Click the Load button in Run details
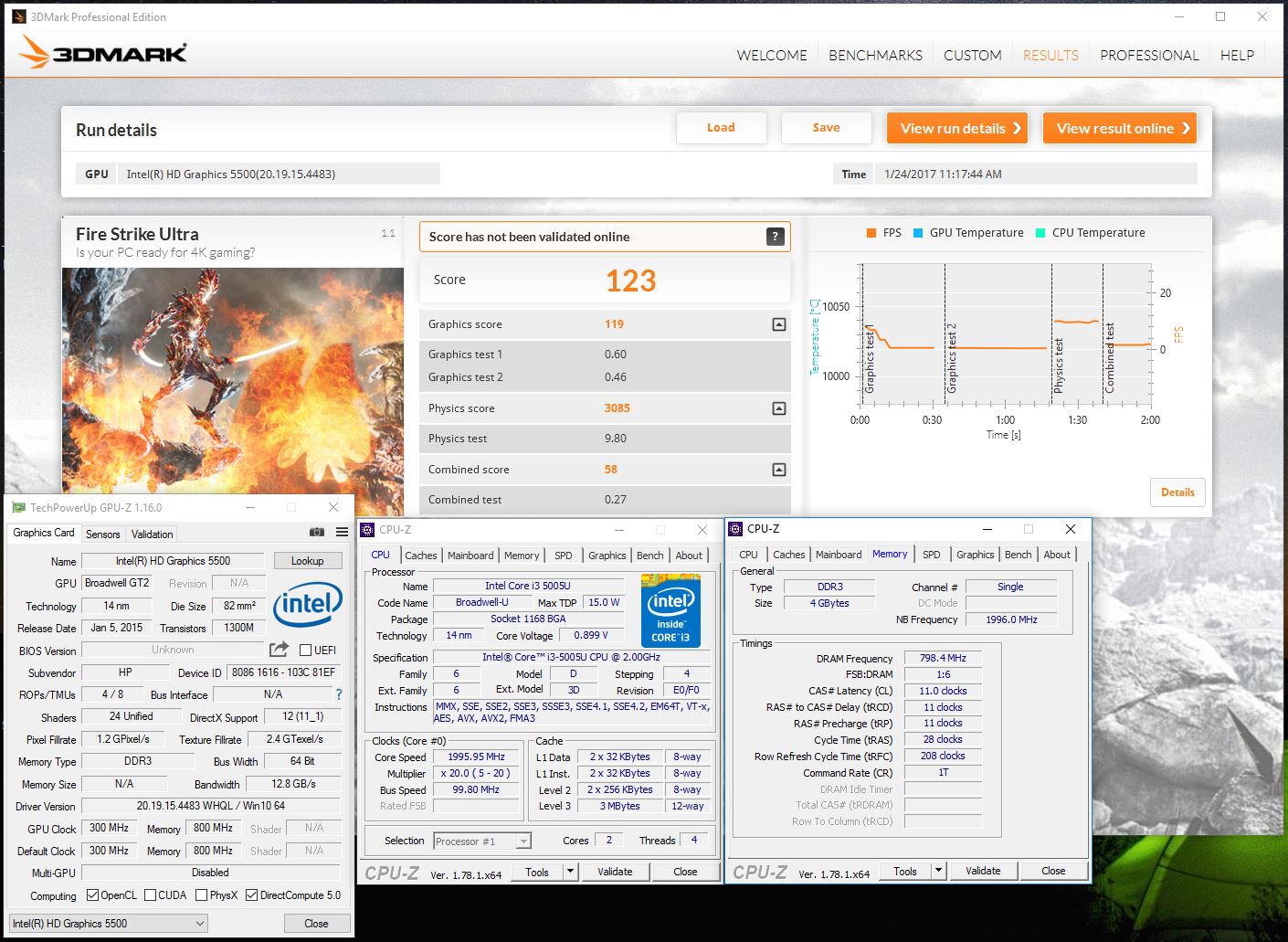 point(721,128)
